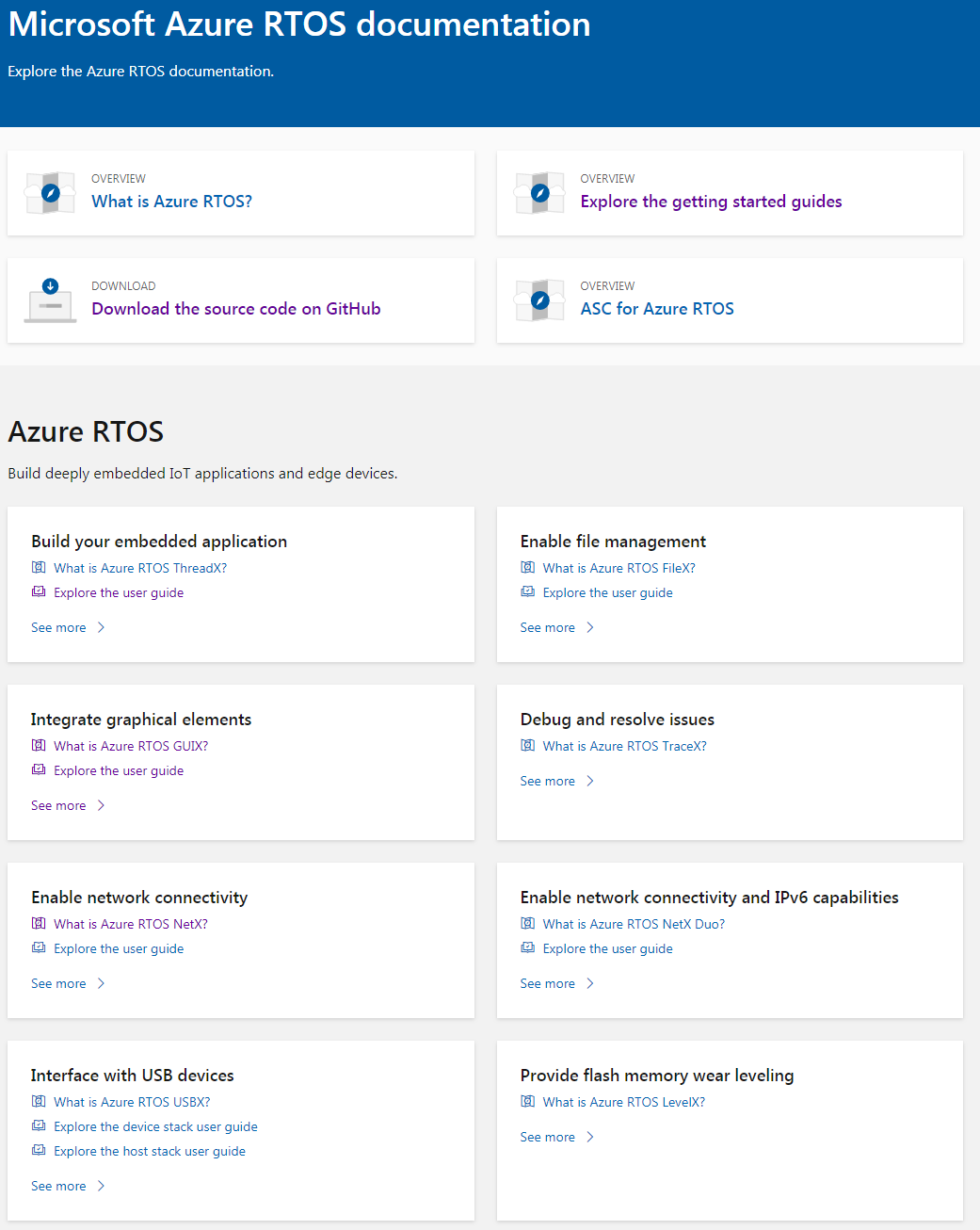980x1230 pixels.
Task: Click the Enable network connectivity and IPv6 capabilities heading
Action: pyautogui.click(x=710, y=898)
